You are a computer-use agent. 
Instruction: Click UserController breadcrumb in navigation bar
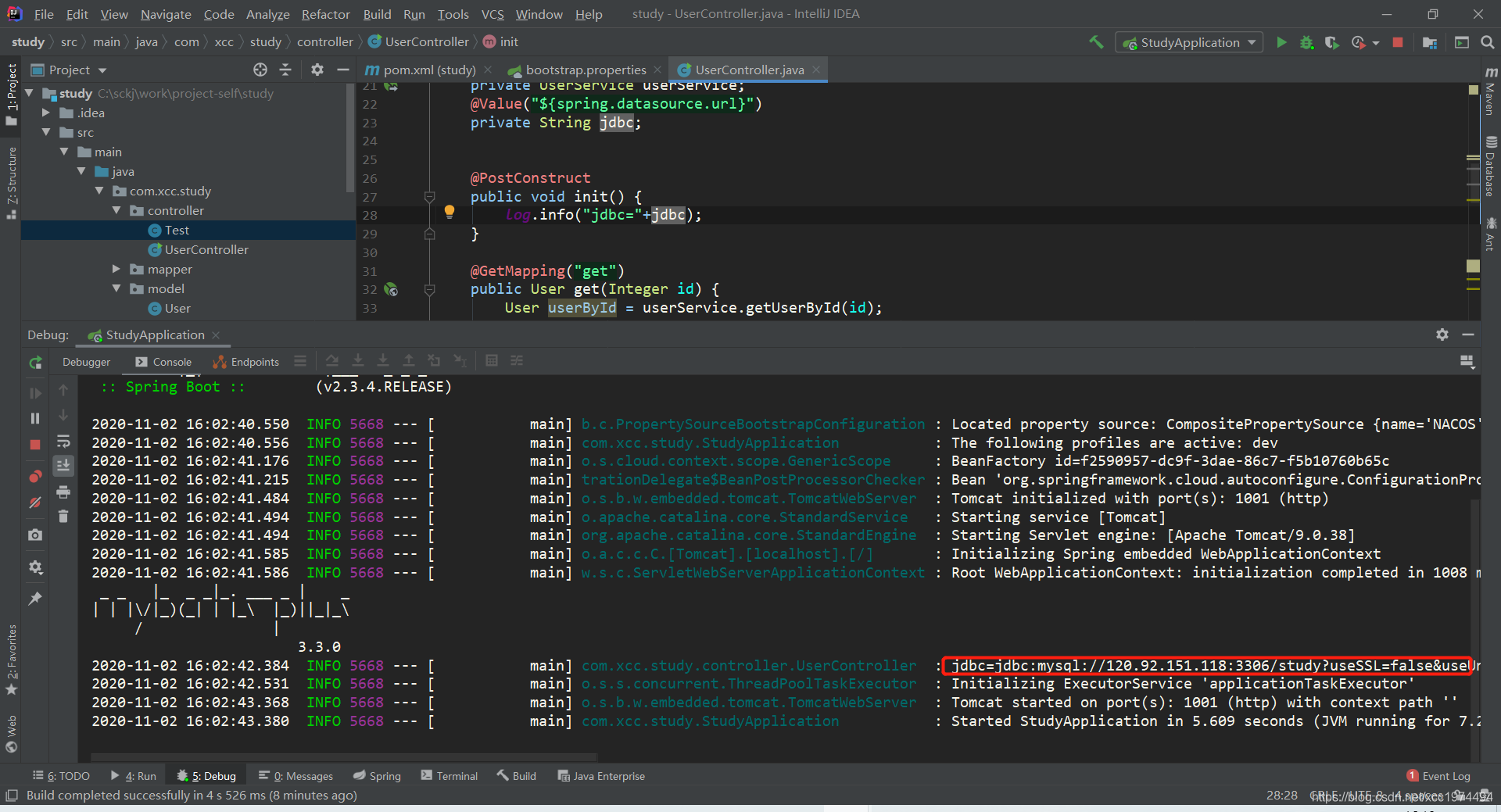click(x=419, y=41)
